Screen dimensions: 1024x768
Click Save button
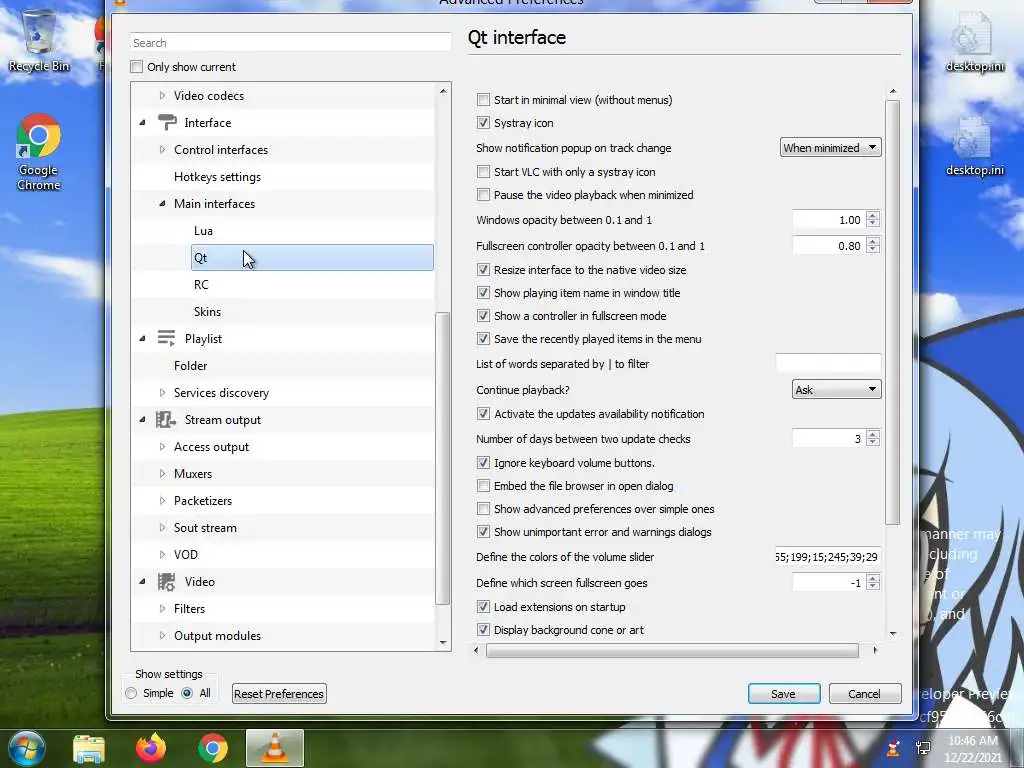(784, 694)
